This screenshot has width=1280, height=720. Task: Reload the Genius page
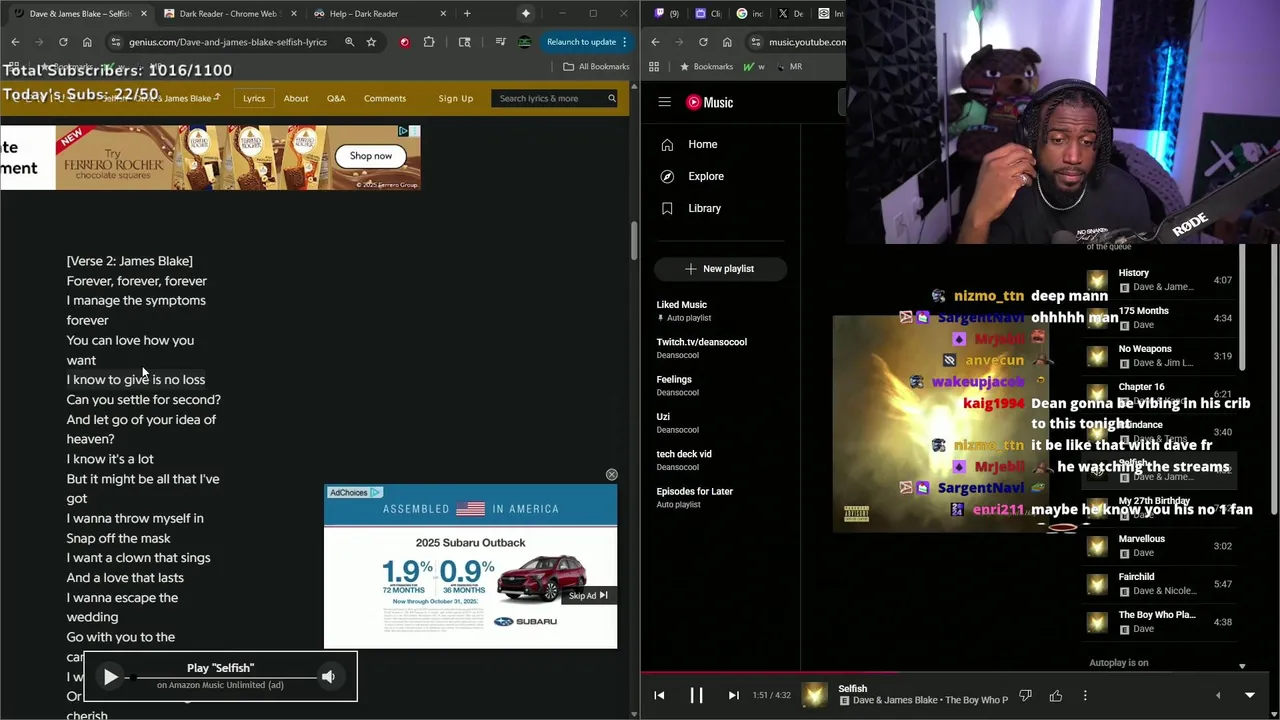click(63, 42)
